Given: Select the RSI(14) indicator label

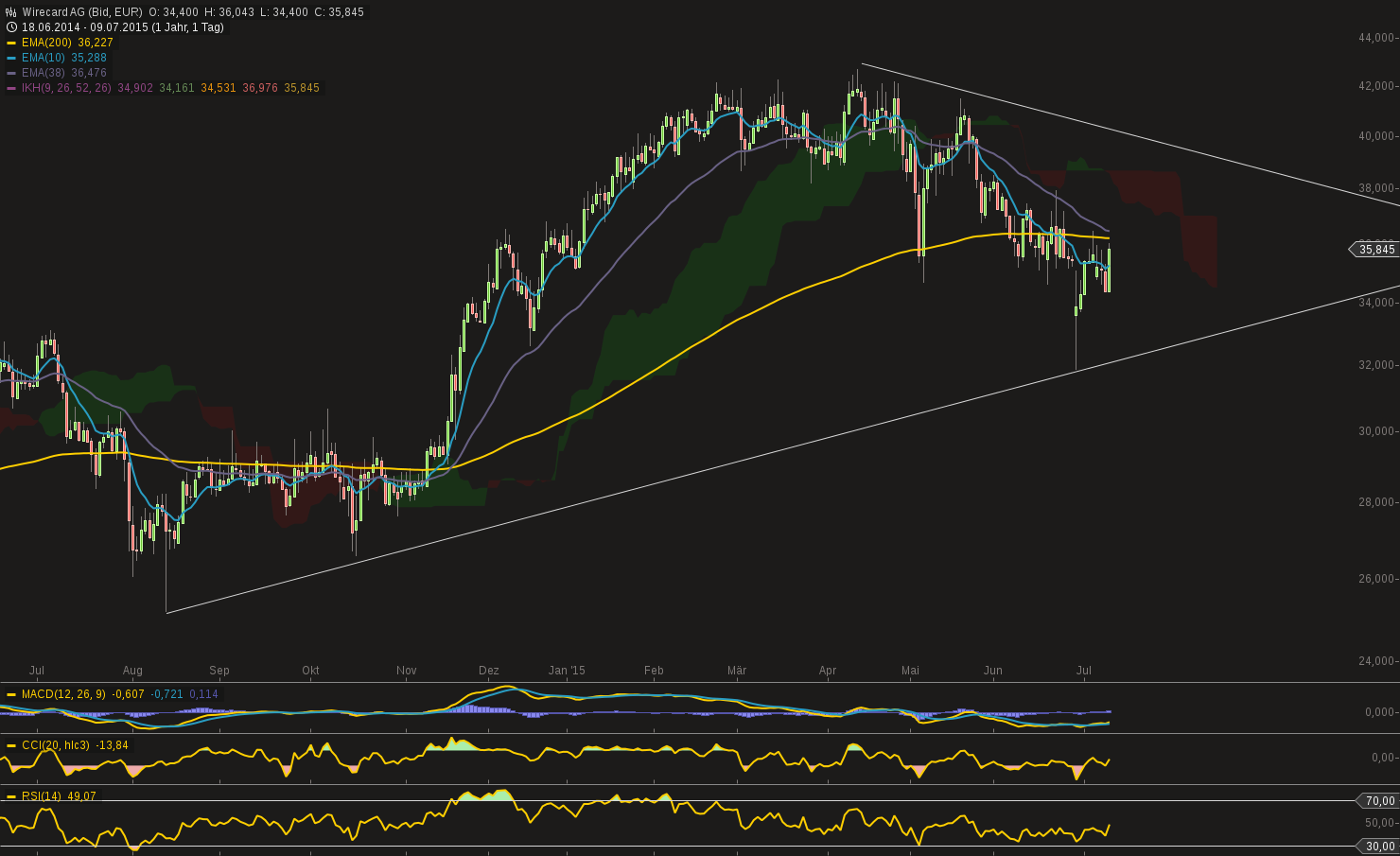Looking at the screenshot, I should click(x=42, y=796).
